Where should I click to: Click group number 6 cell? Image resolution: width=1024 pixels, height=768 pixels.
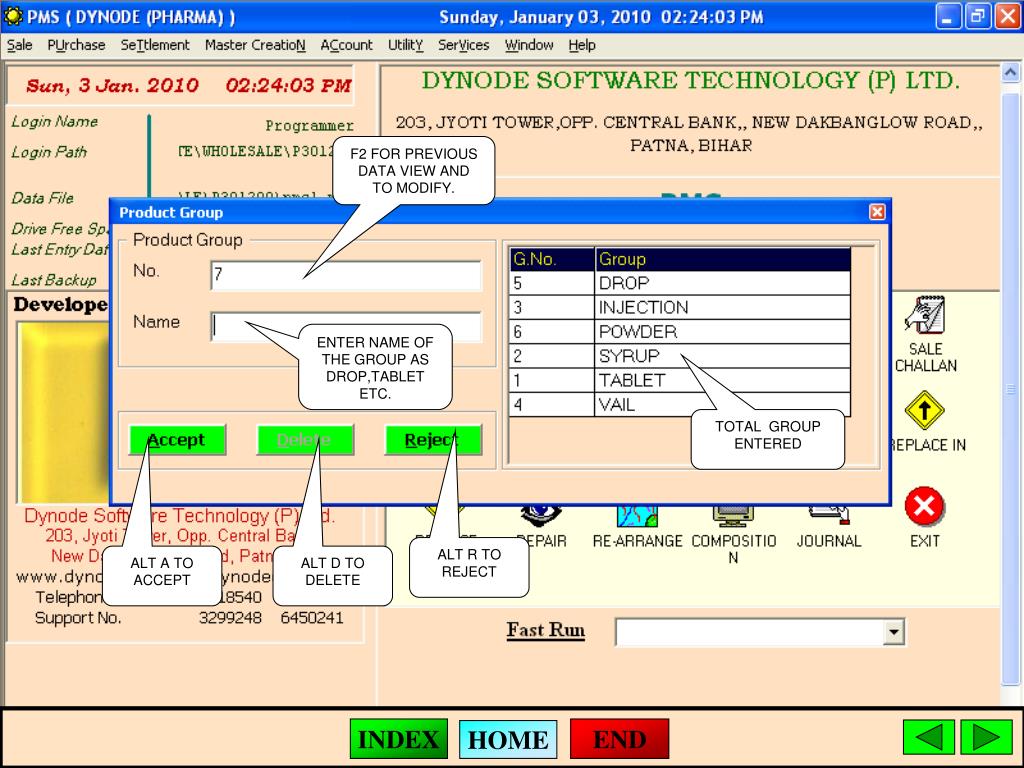pos(552,331)
